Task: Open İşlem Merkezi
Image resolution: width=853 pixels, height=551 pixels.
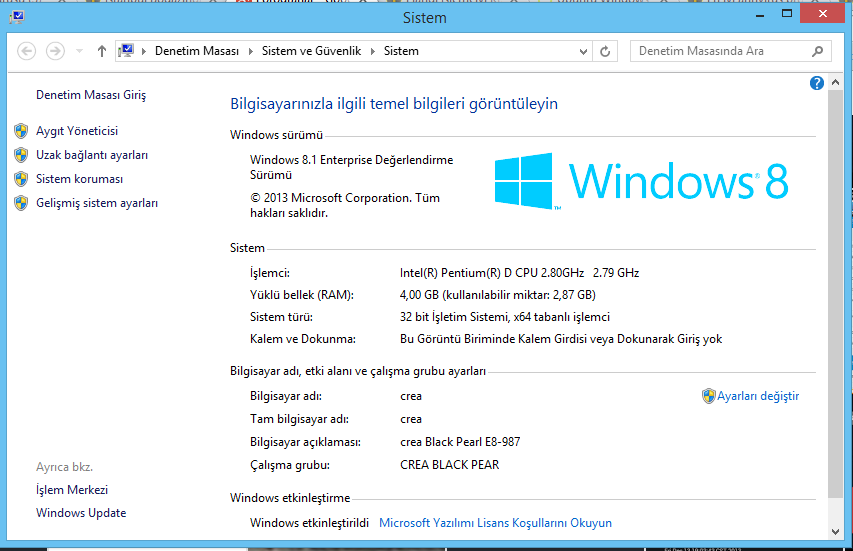Action: pos(72,490)
